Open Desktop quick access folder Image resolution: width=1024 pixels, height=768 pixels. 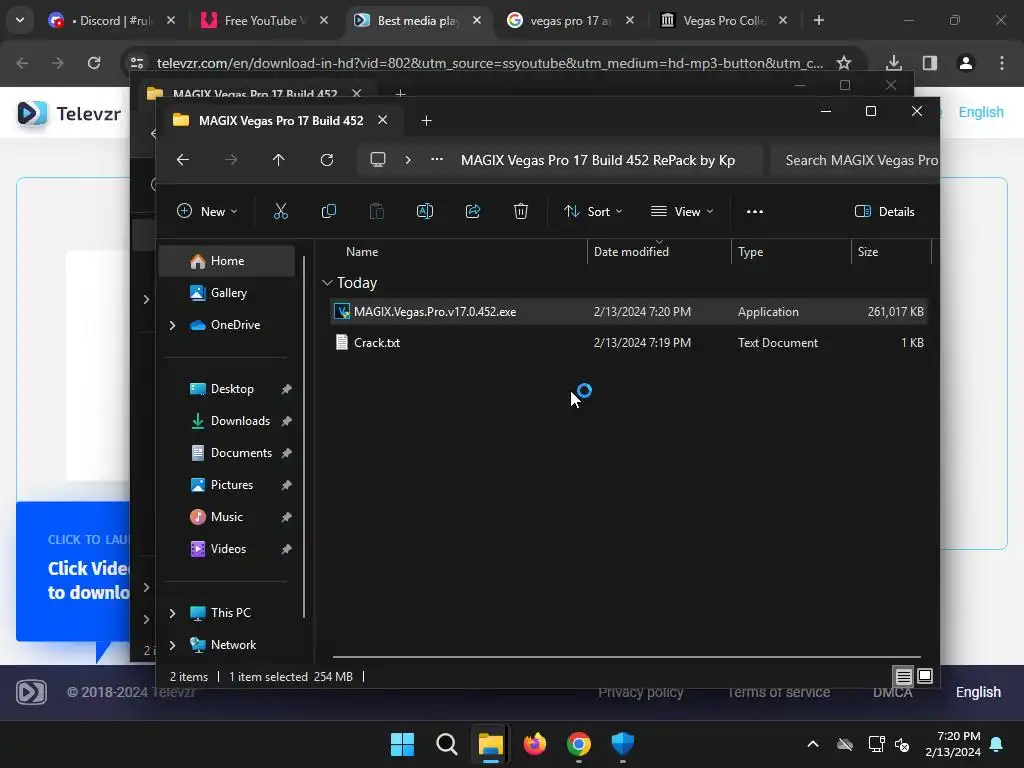pos(232,389)
